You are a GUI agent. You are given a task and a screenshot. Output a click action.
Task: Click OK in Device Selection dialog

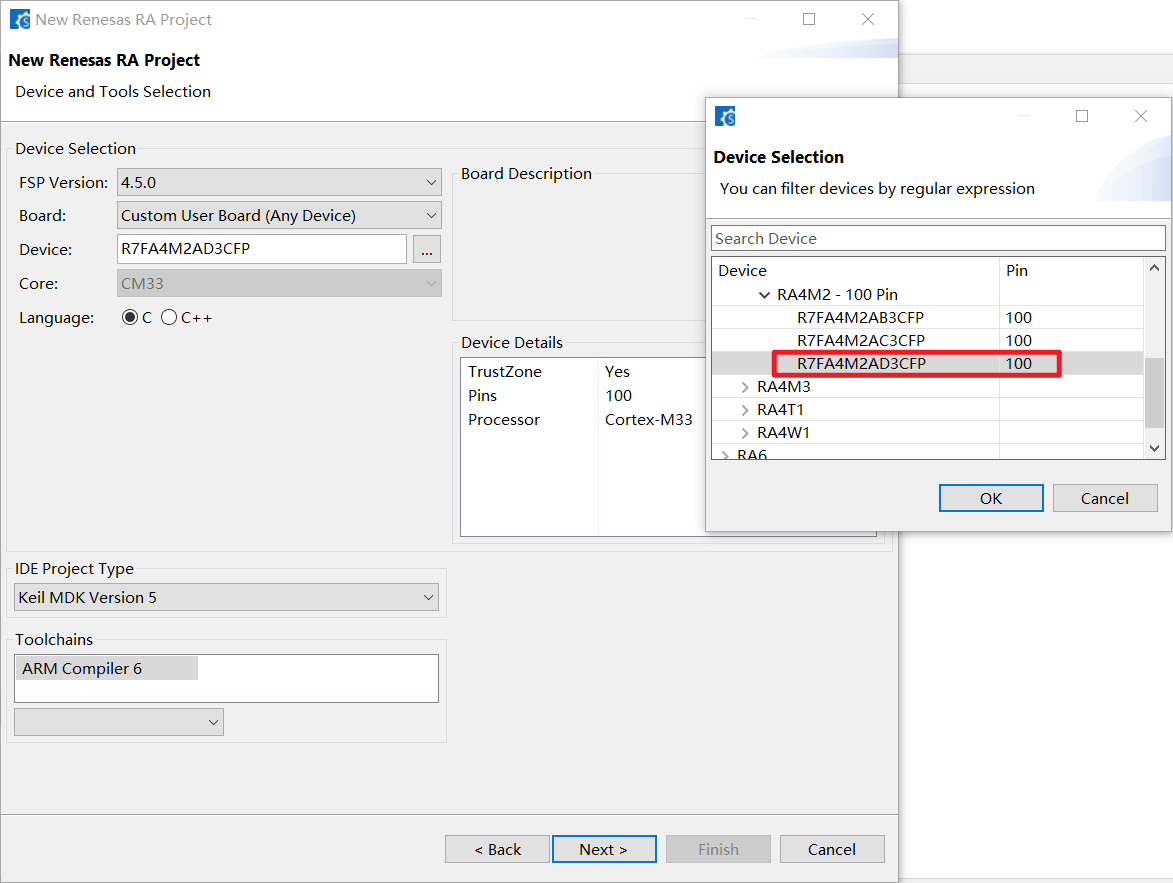pyautogui.click(x=991, y=498)
